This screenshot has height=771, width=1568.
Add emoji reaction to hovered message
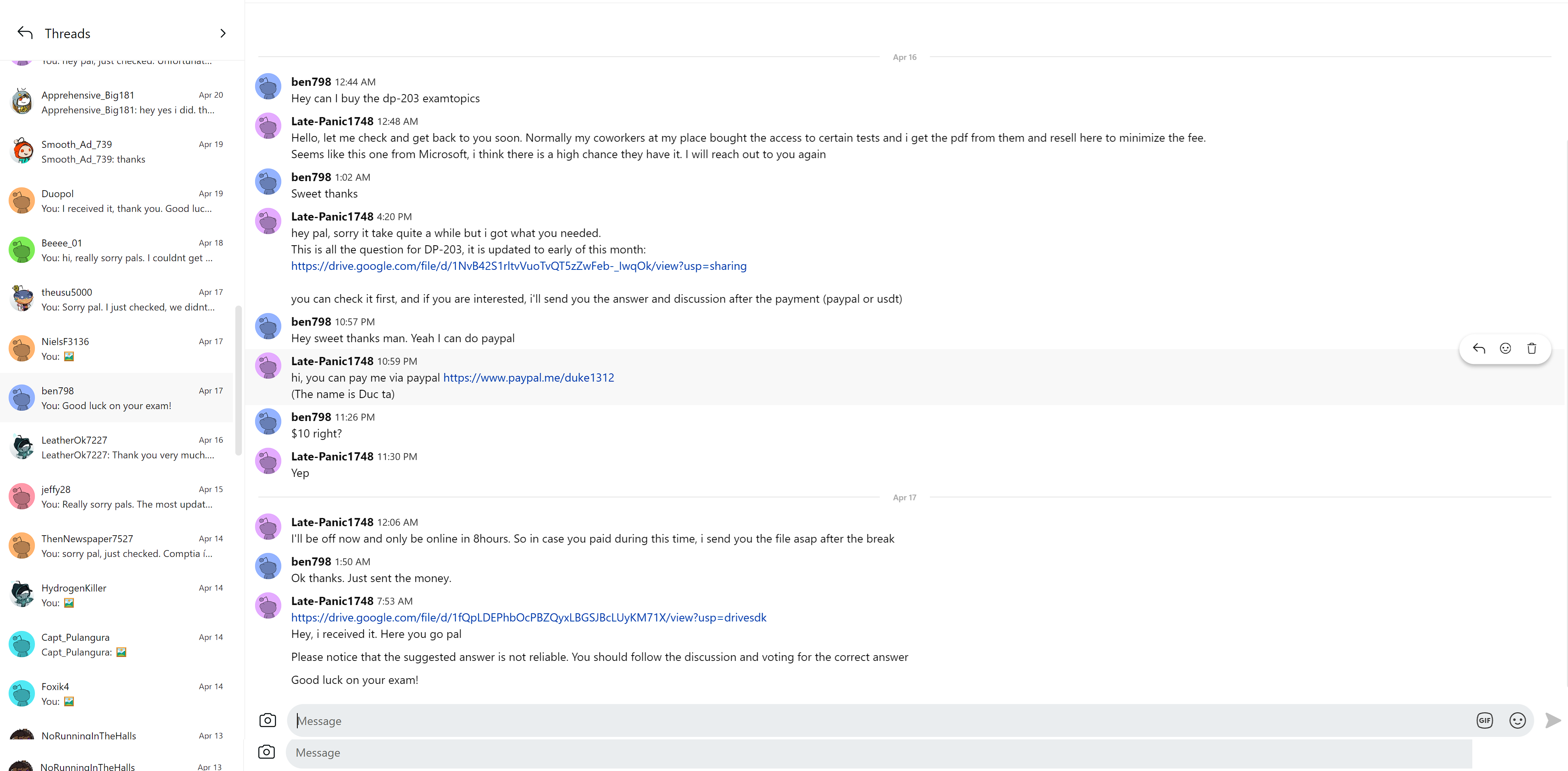[1505, 348]
